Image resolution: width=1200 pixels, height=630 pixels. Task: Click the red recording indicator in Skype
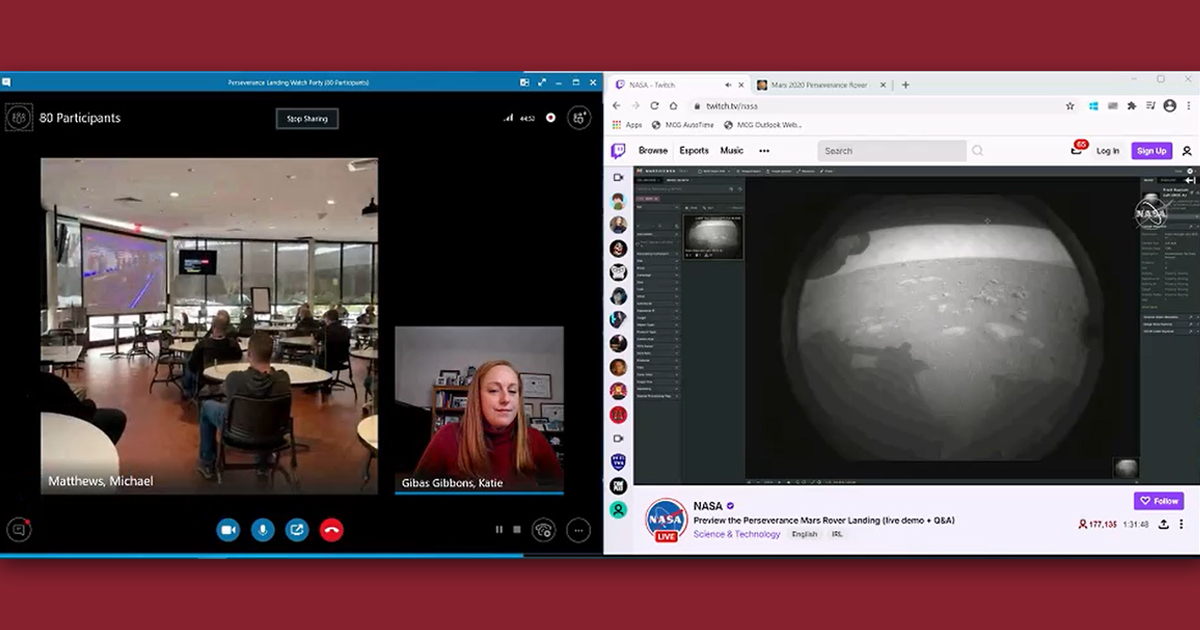[550, 117]
